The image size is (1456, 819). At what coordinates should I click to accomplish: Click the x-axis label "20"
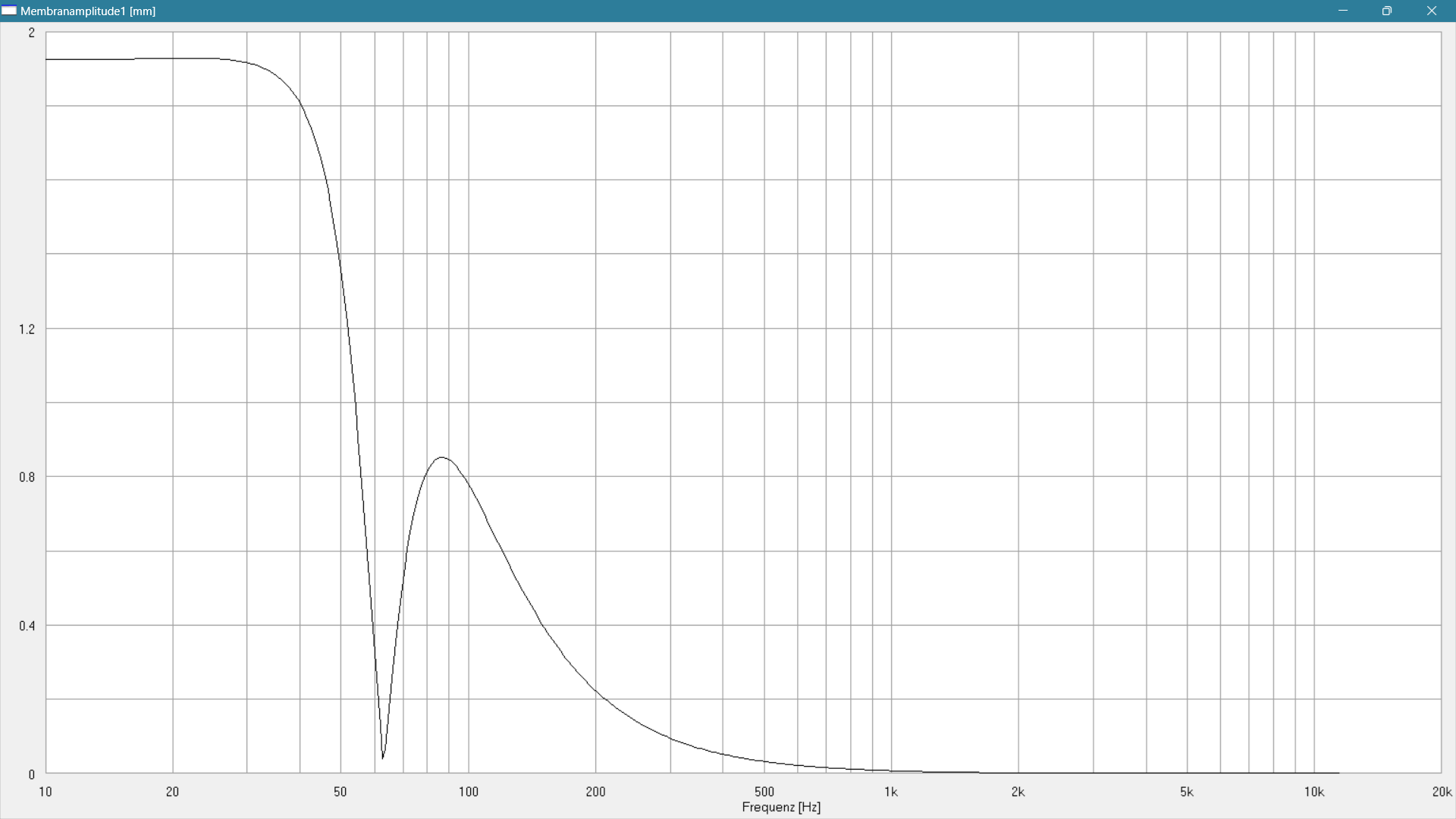pyautogui.click(x=173, y=792)
